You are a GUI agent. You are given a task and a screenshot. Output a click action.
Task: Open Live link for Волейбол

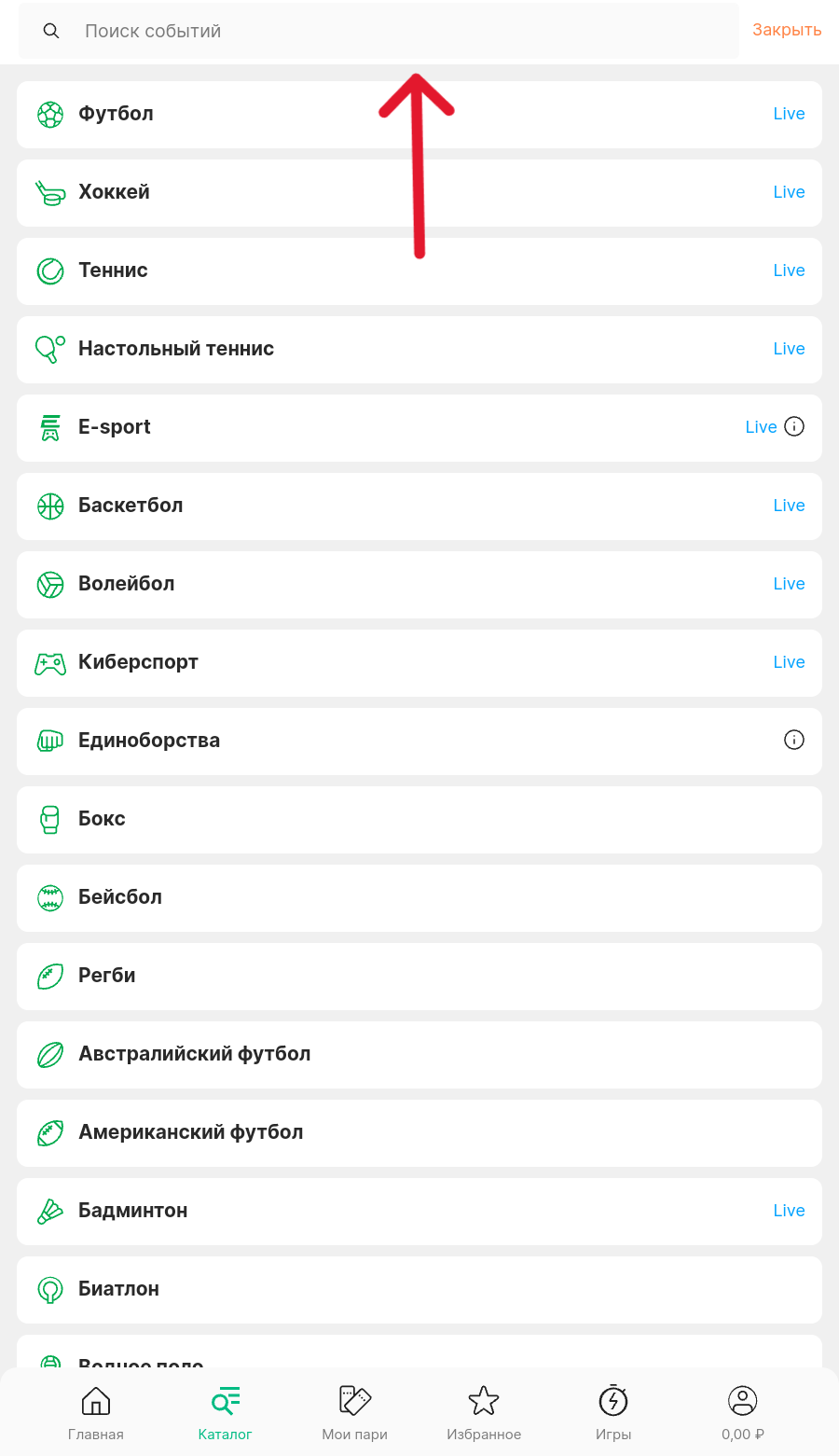tap(789, 584)
